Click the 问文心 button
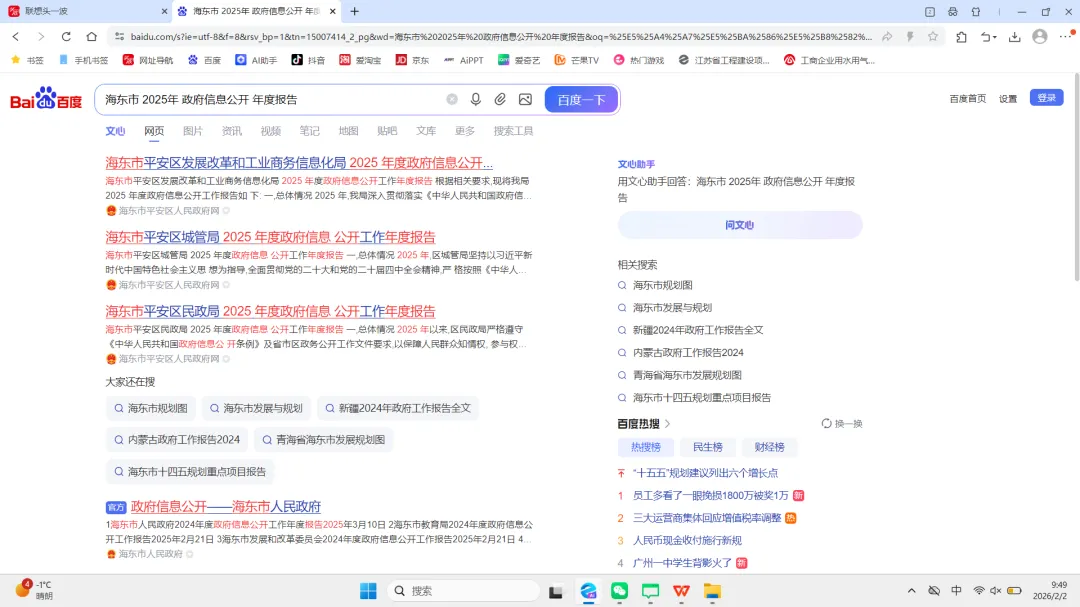The height and width of the screenshot is (607, 1080). pos(740,225)
